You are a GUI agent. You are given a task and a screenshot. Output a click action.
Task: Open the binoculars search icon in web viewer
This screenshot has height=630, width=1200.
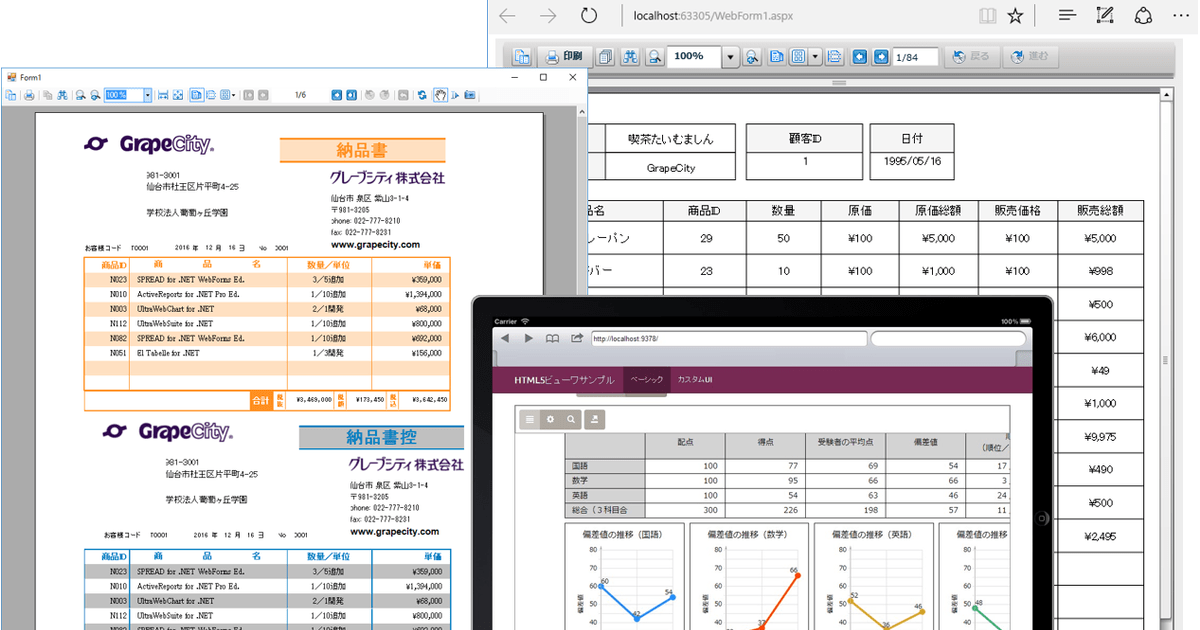click(631, 57)
